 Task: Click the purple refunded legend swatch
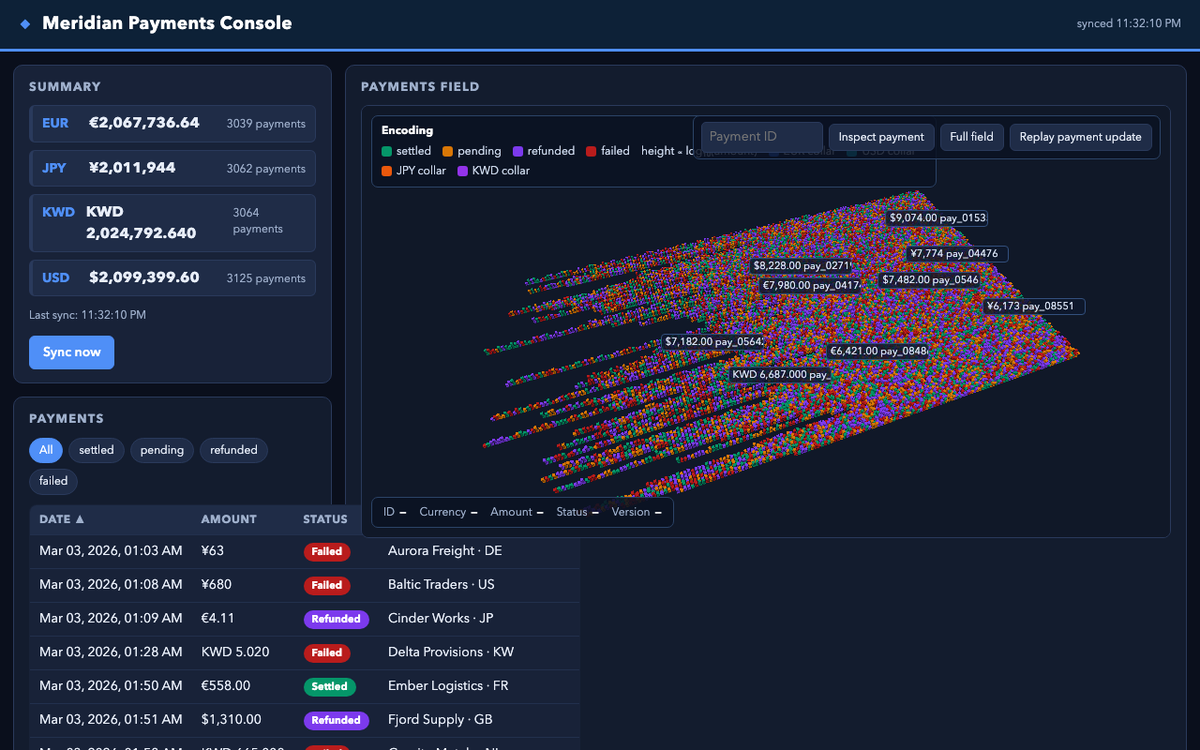[518, 151]
